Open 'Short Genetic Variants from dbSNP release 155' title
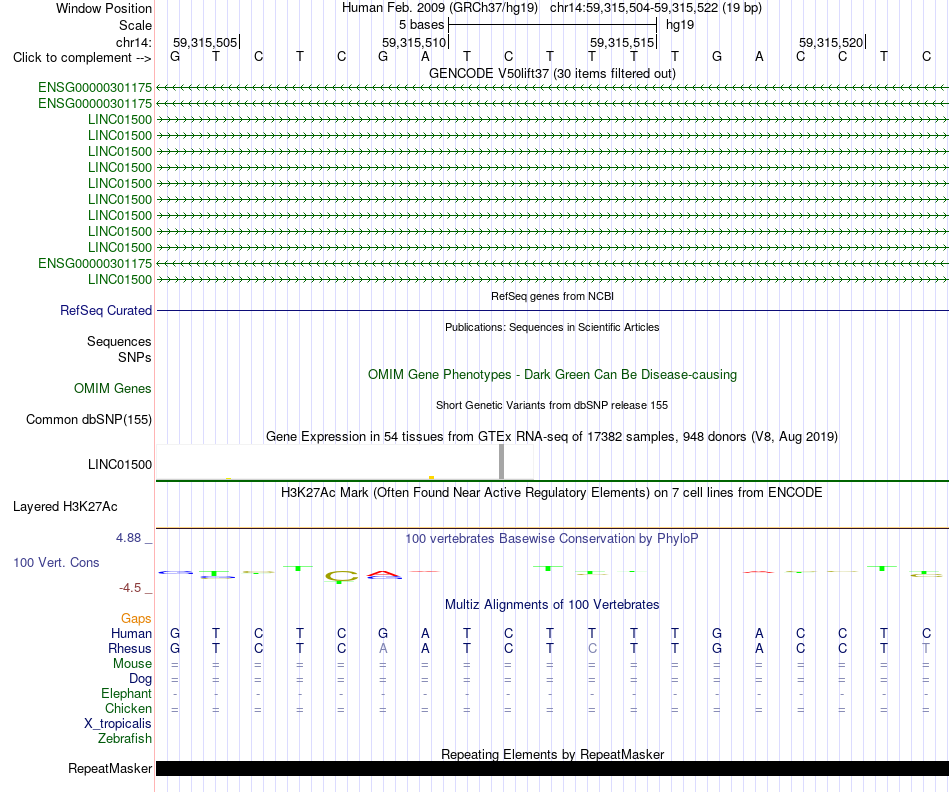Screen dimensions: 950x792 (552, 405)
